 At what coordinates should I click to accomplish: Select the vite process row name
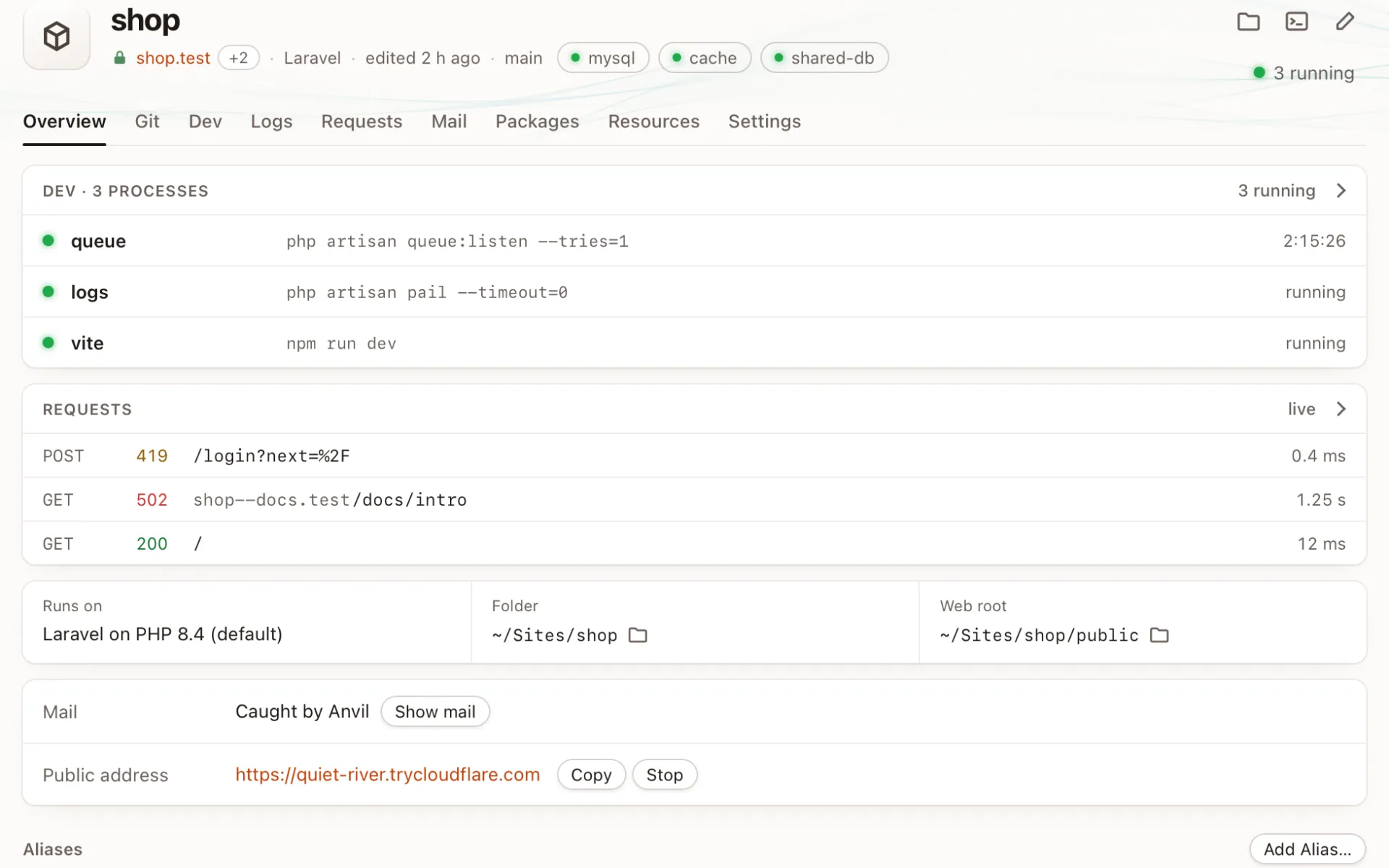click(x=88, y=343)
